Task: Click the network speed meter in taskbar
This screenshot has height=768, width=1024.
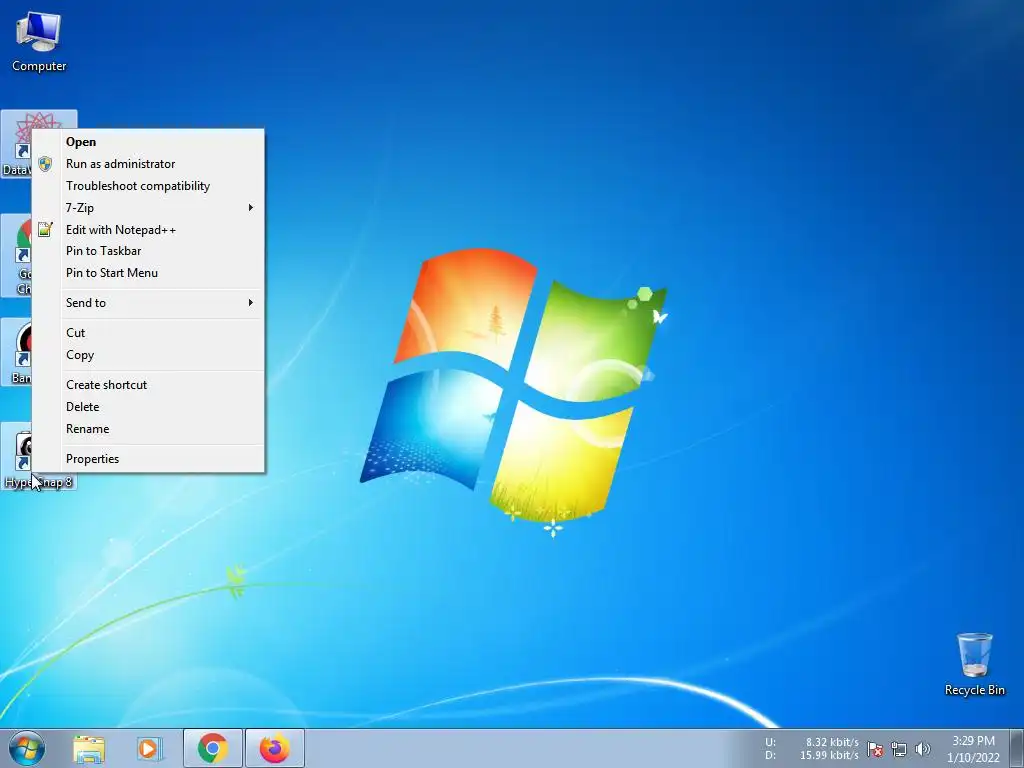Action: (x=812, y=749)
